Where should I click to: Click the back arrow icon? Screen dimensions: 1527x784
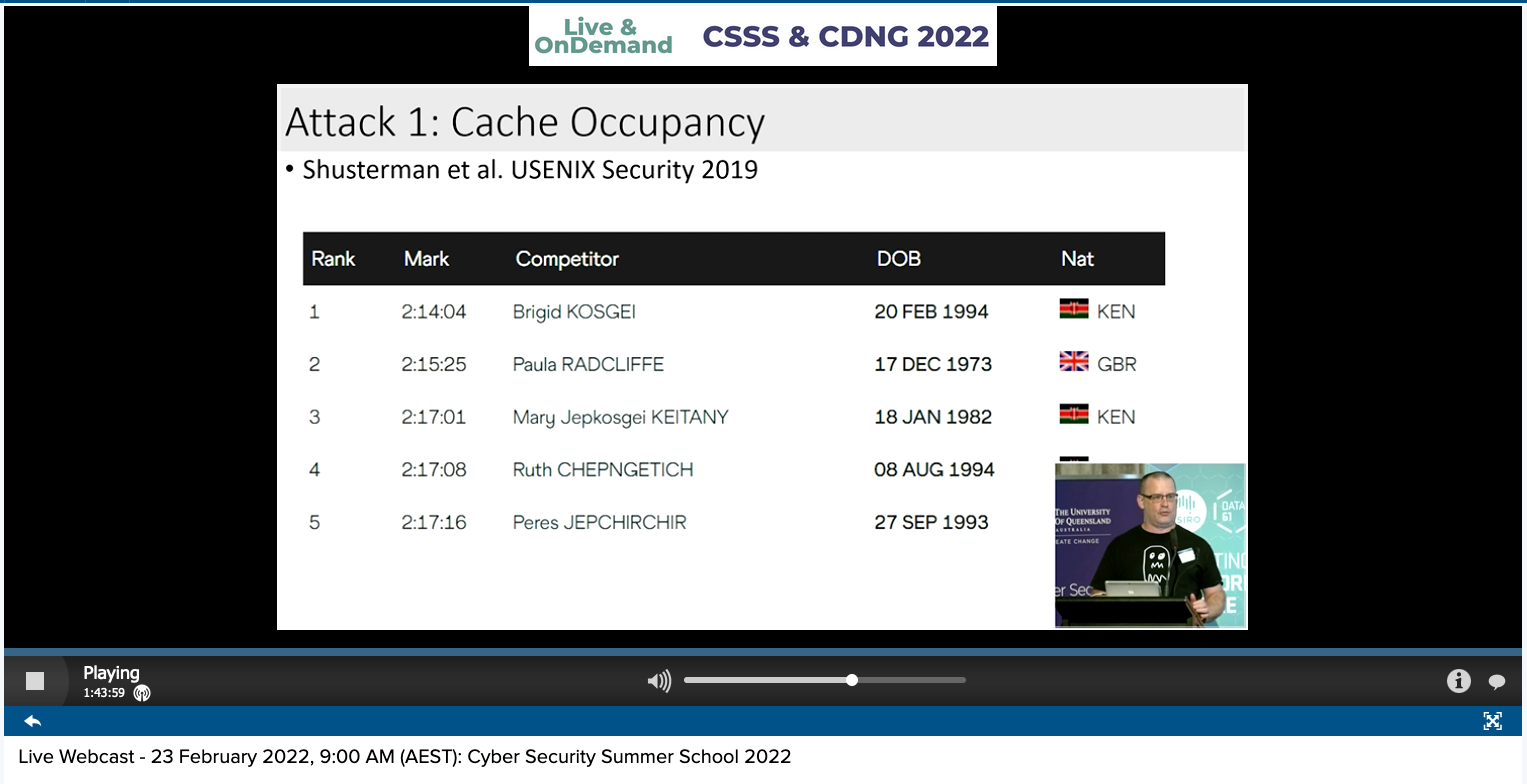(32, 721)
